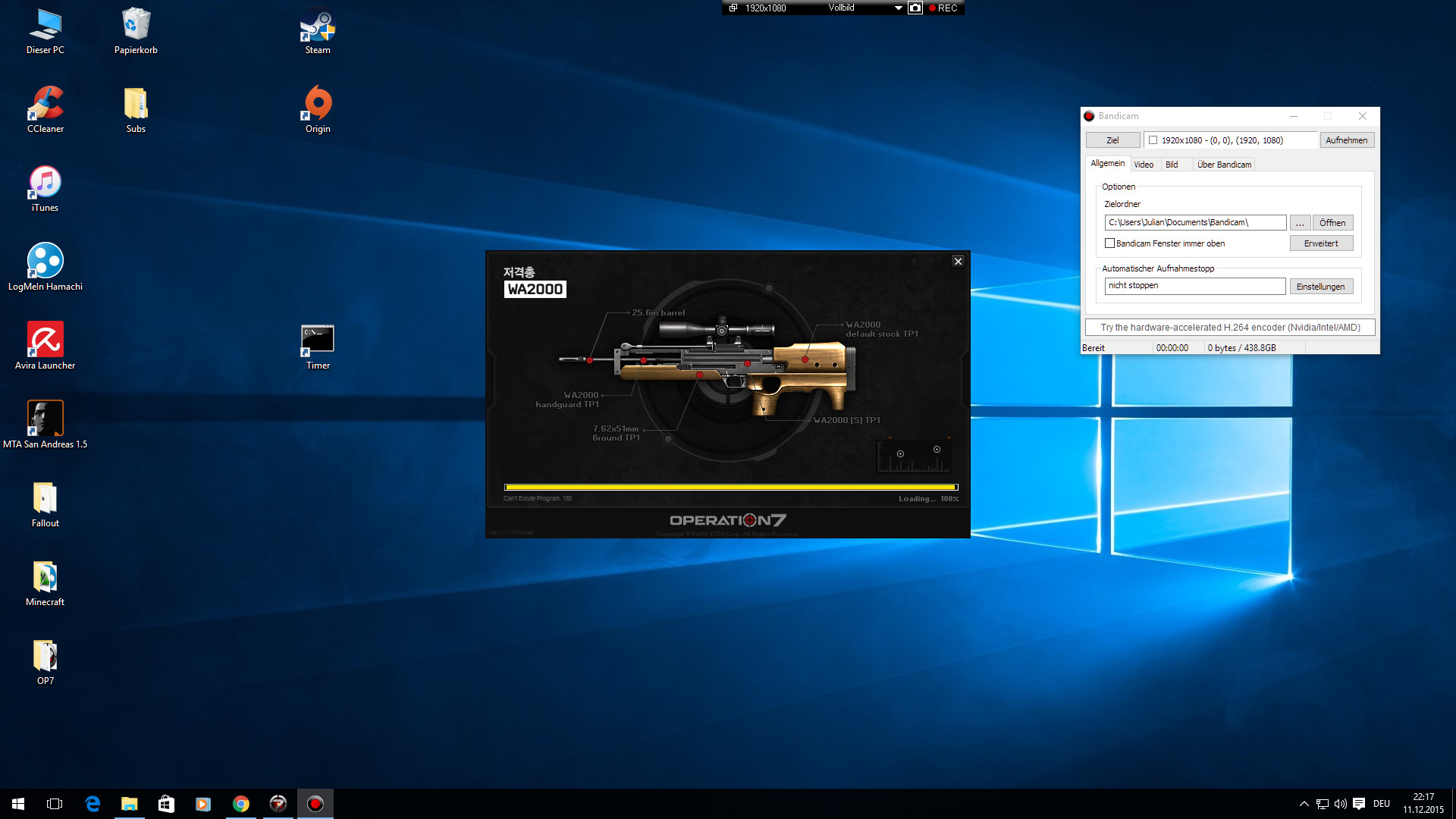
Task: Open the clock showing 22:17
Action: [1423, 804]
